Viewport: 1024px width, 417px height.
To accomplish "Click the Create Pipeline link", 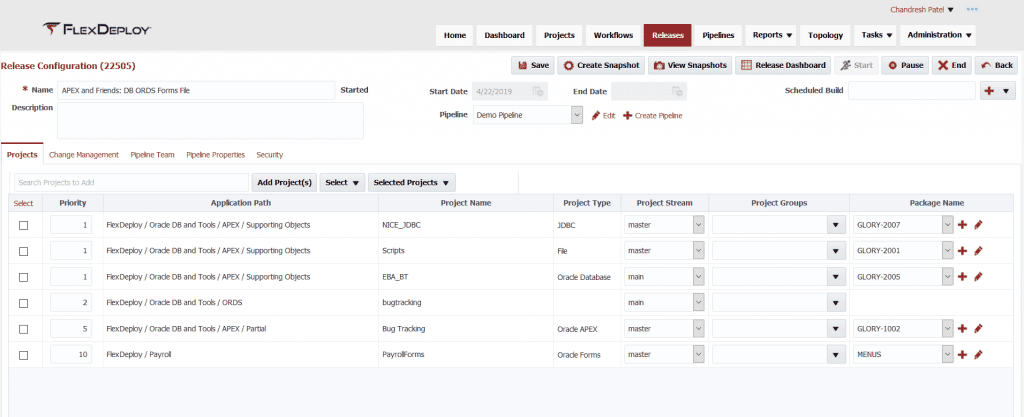I will pyautogui.click(x=652, y=116).
